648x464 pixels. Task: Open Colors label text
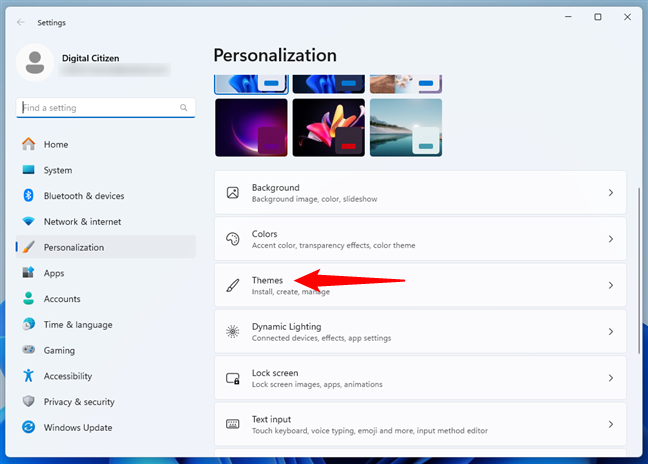tap(264, 234)
